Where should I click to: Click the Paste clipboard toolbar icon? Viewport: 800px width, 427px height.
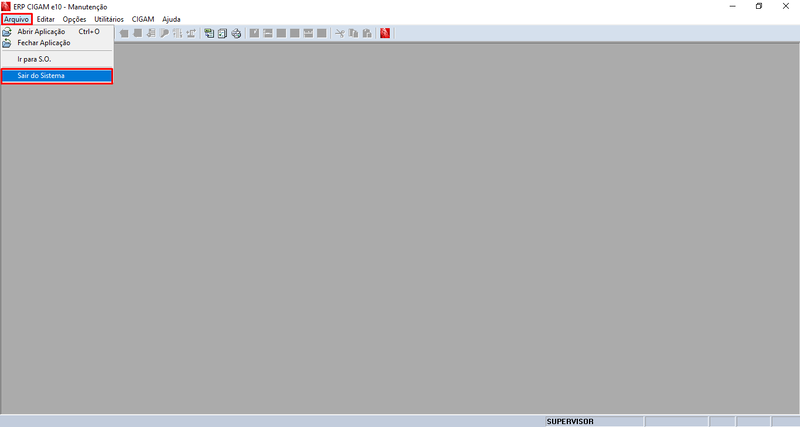[x=367, y=34]
